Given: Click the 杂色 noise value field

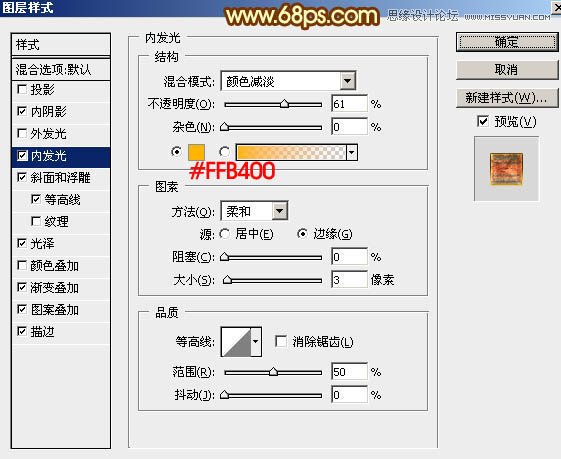Looking at the screenshot, I should pyautogui.click(x=349, y=127).
